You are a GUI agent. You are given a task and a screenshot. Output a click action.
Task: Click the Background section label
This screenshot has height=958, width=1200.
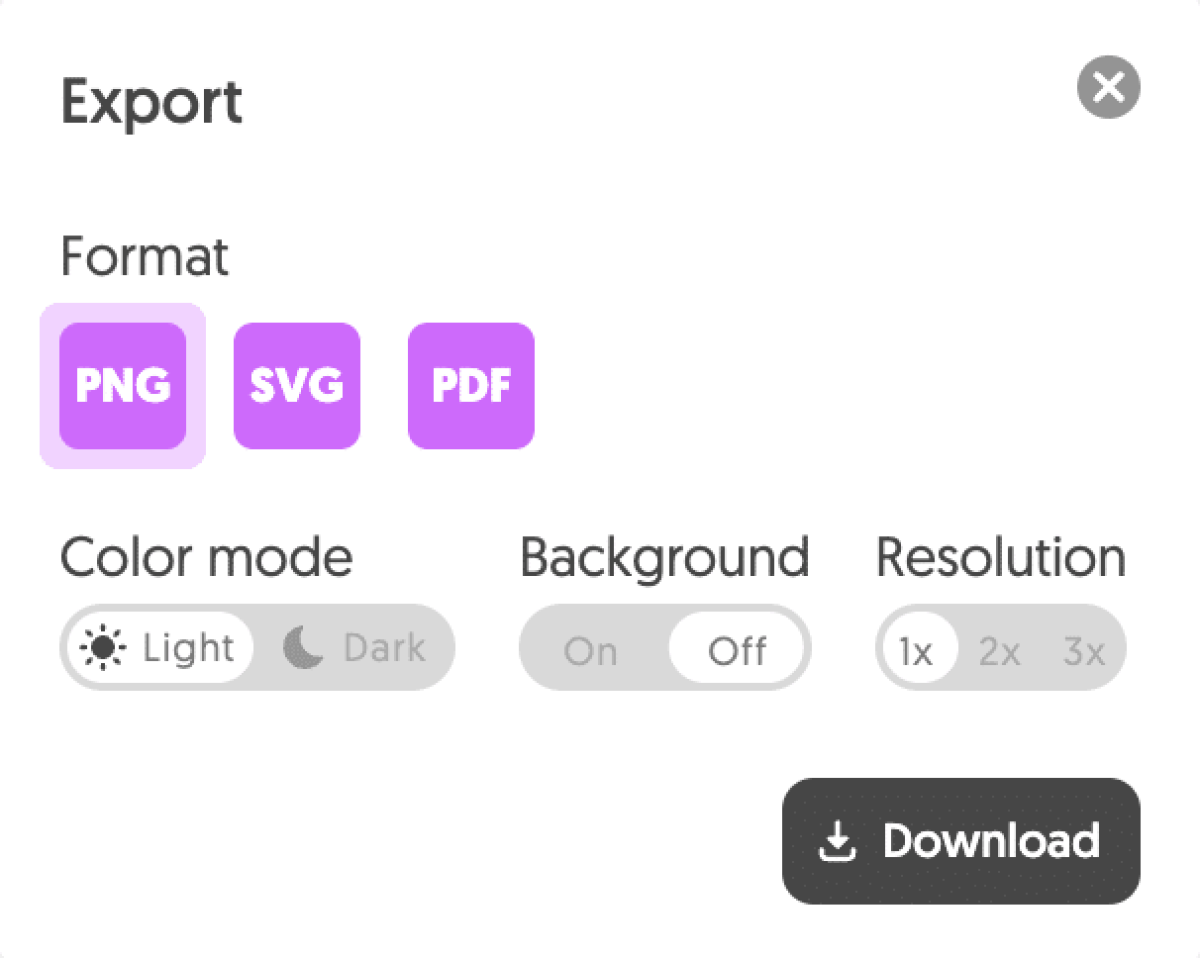pyautogui.click(x=665, y=557)
